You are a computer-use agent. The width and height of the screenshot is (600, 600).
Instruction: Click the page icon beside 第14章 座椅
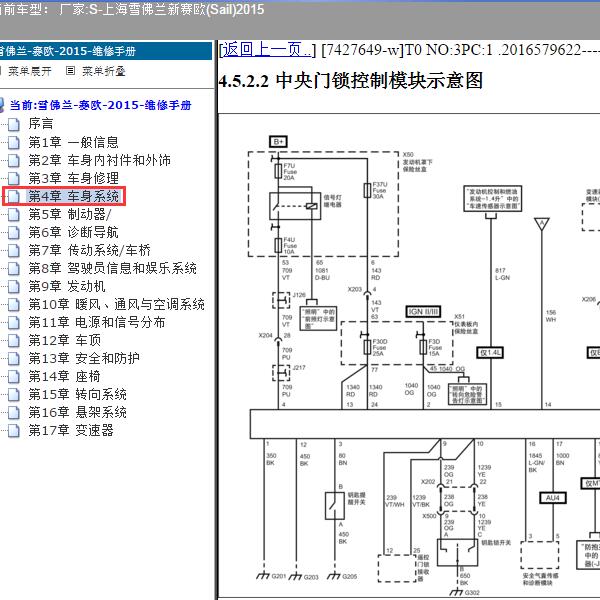(14, 377)
